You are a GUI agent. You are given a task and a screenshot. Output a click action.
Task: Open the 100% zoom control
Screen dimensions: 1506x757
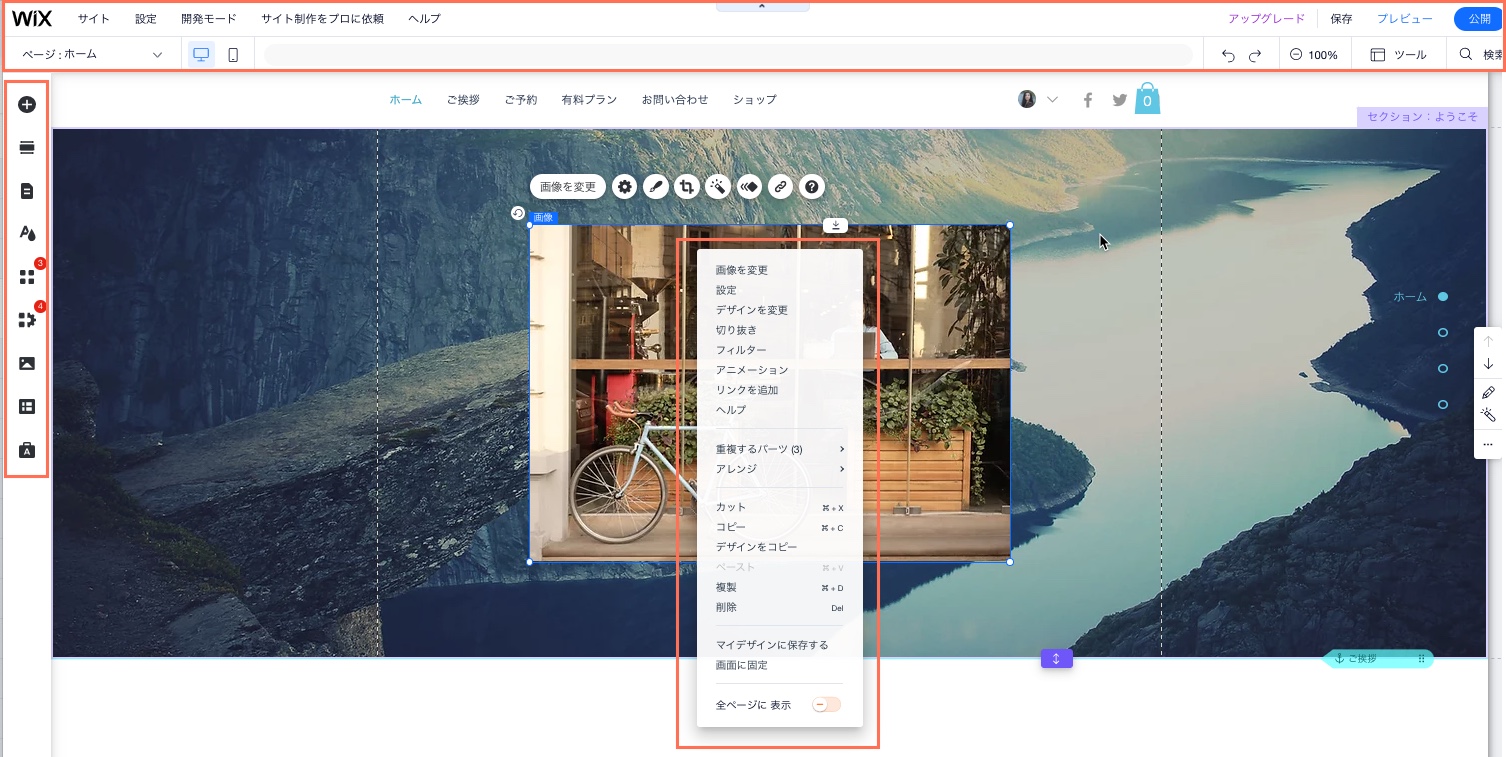point(1314,55)
